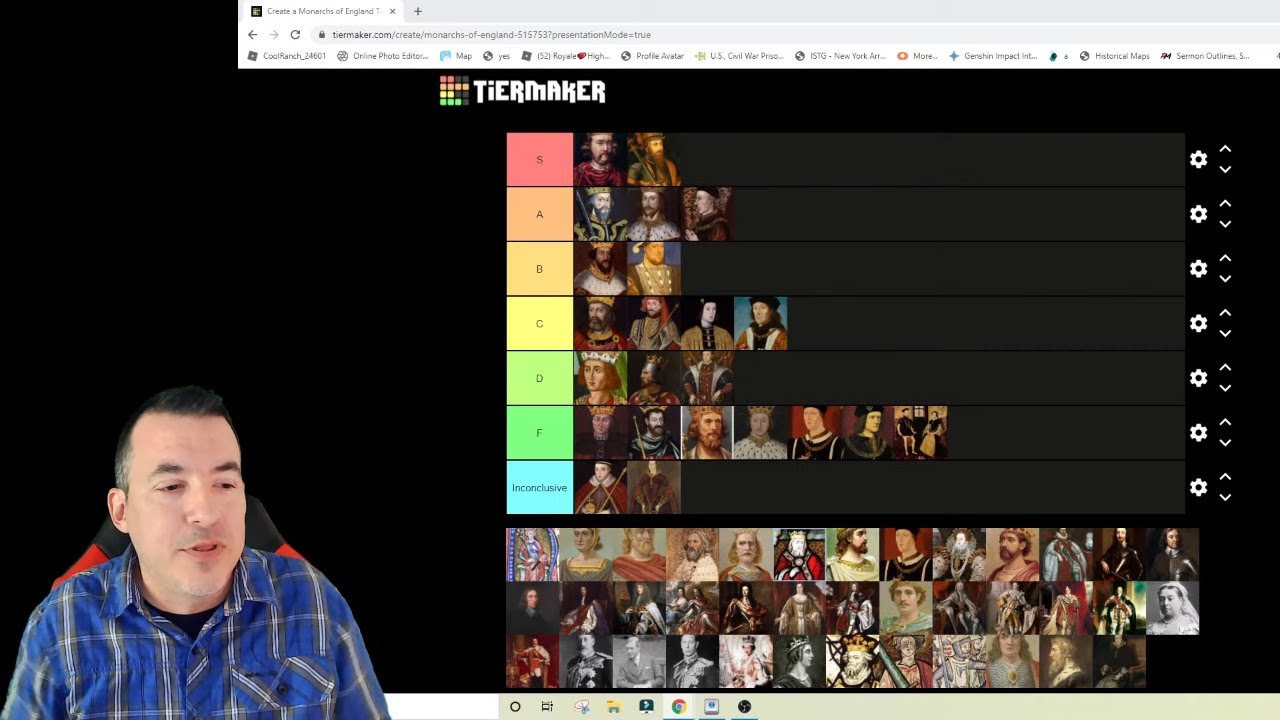Open the U.S. Civil War Prisons bookmark
Image resolution: width=1280 pixels, height=720 pixels.
[x=739, y=56]
